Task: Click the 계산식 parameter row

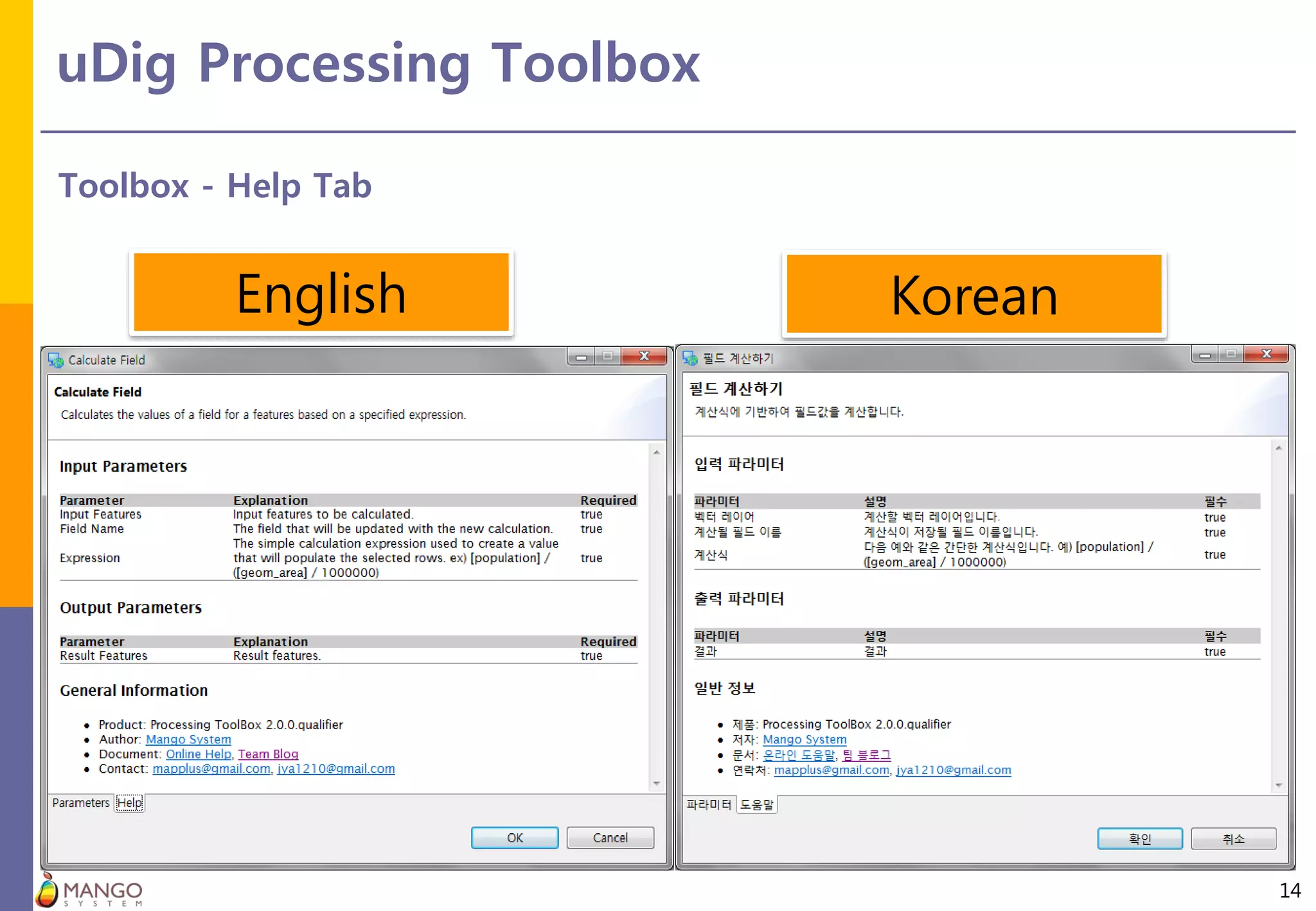Action: (977, 554)
